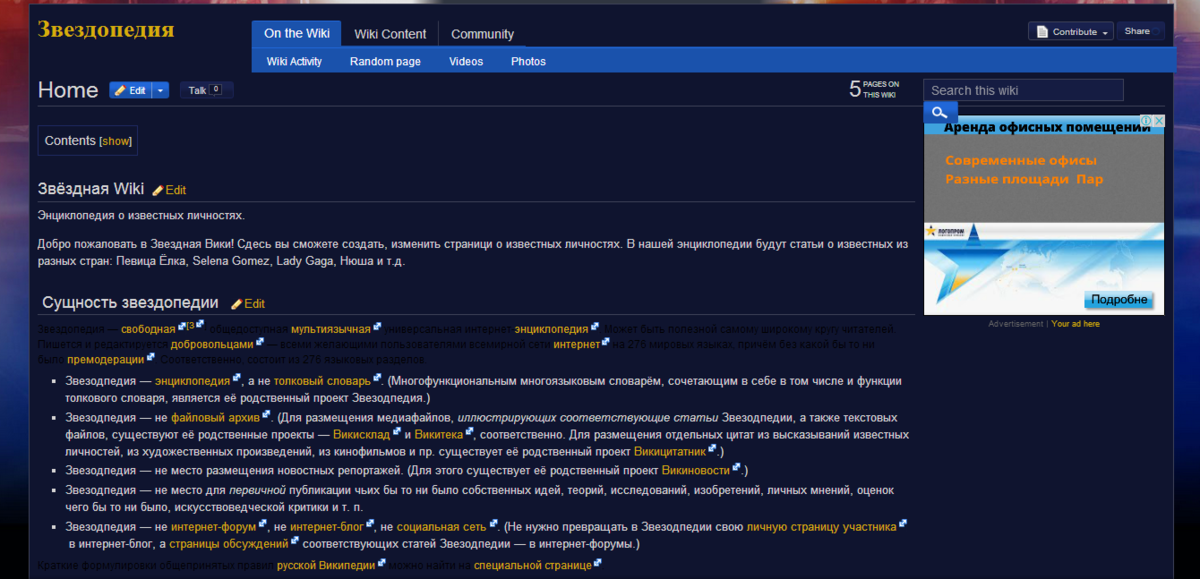Go to Wiki Activity

coord(294,61)
